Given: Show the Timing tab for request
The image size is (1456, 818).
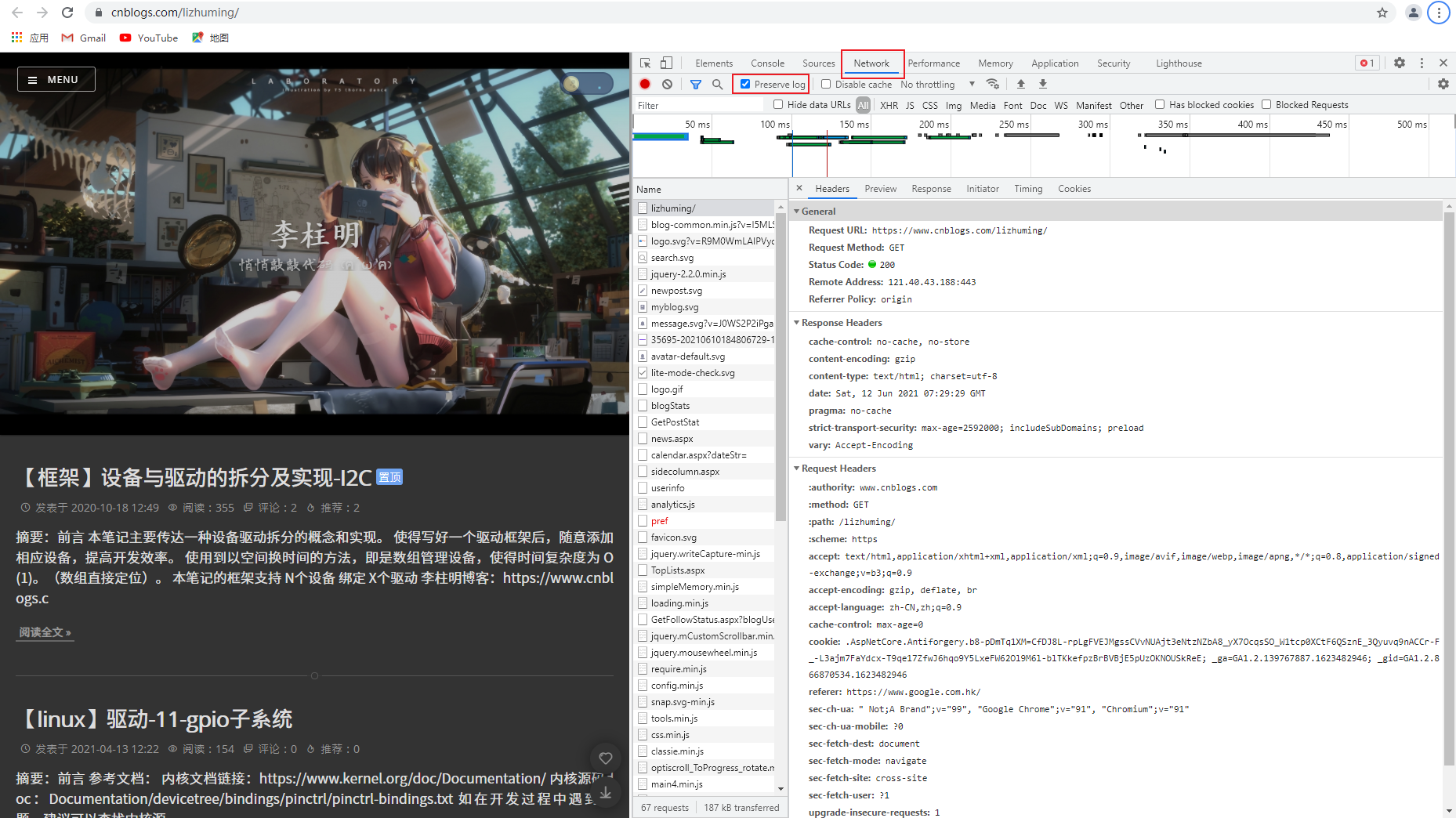Looking at the screenshot, I should [1028, 189].
